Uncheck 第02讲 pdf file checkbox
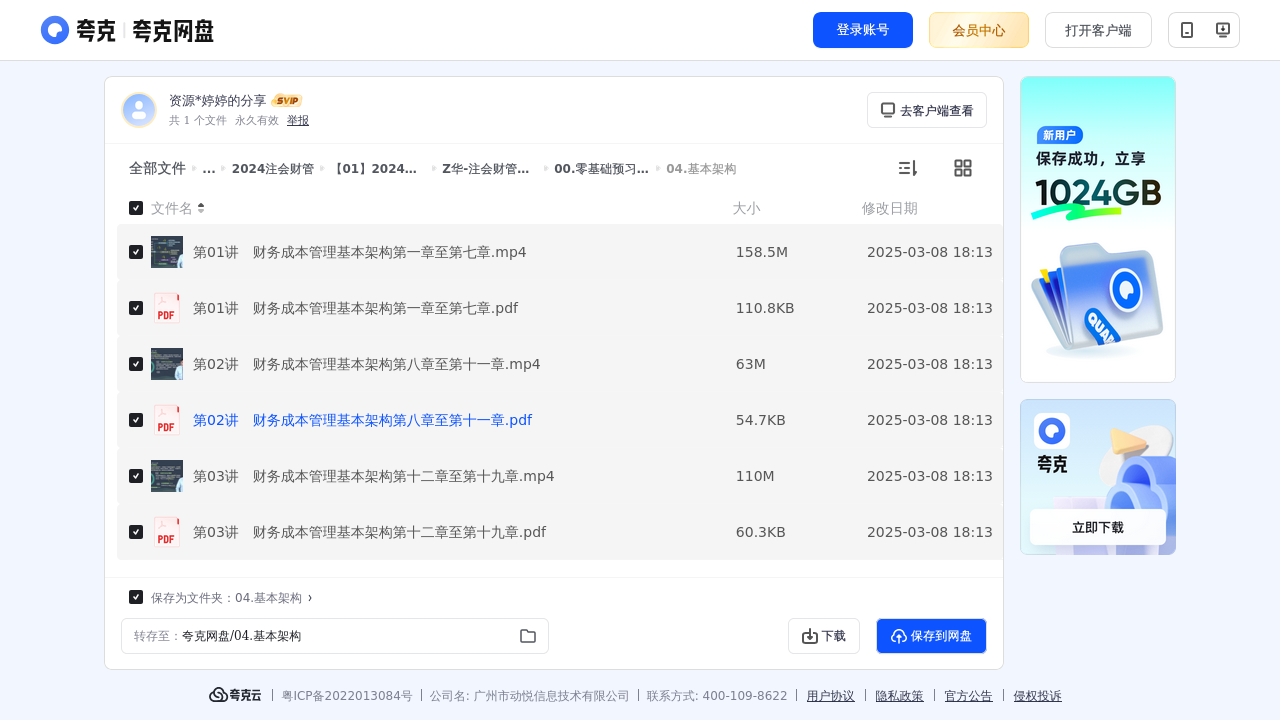Viewport: 1280px width, 720px height. pos(136,420)
